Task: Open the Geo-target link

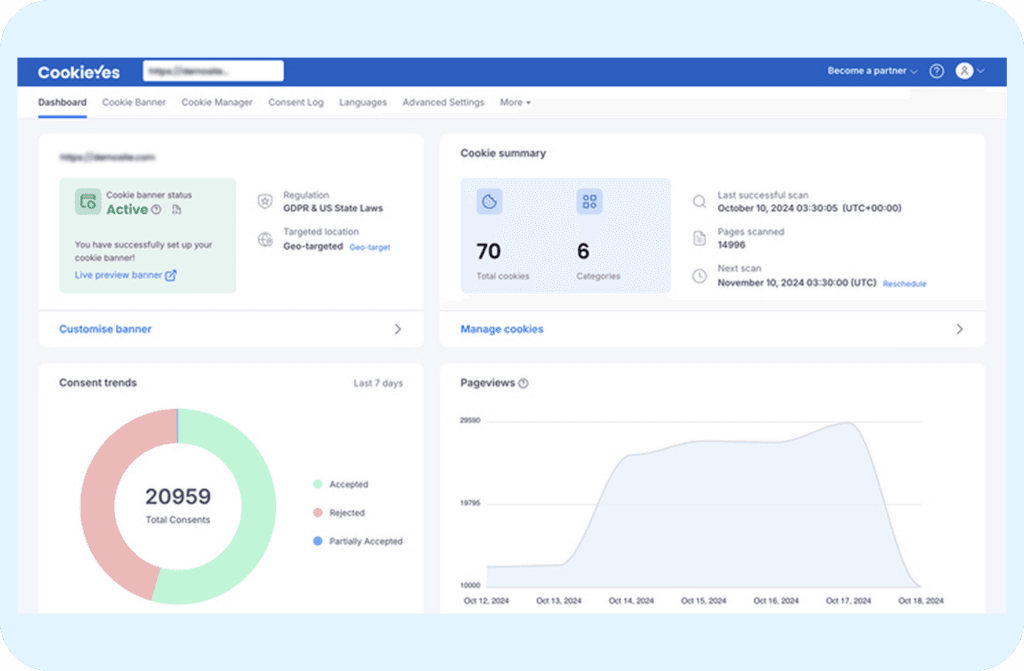Action: pyautogui.click(x=370, y=248)
